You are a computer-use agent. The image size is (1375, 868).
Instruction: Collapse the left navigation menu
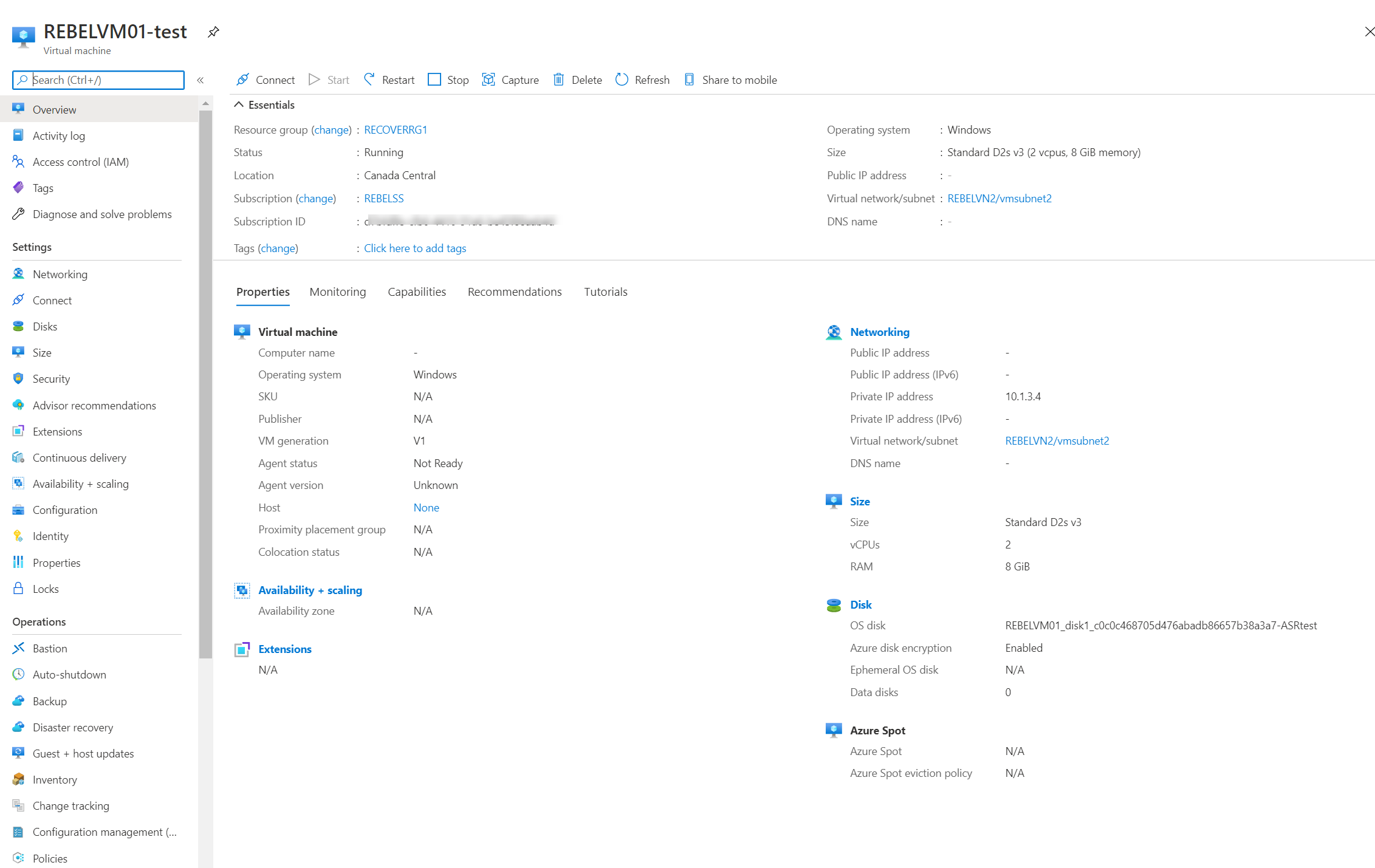[201, 80]
